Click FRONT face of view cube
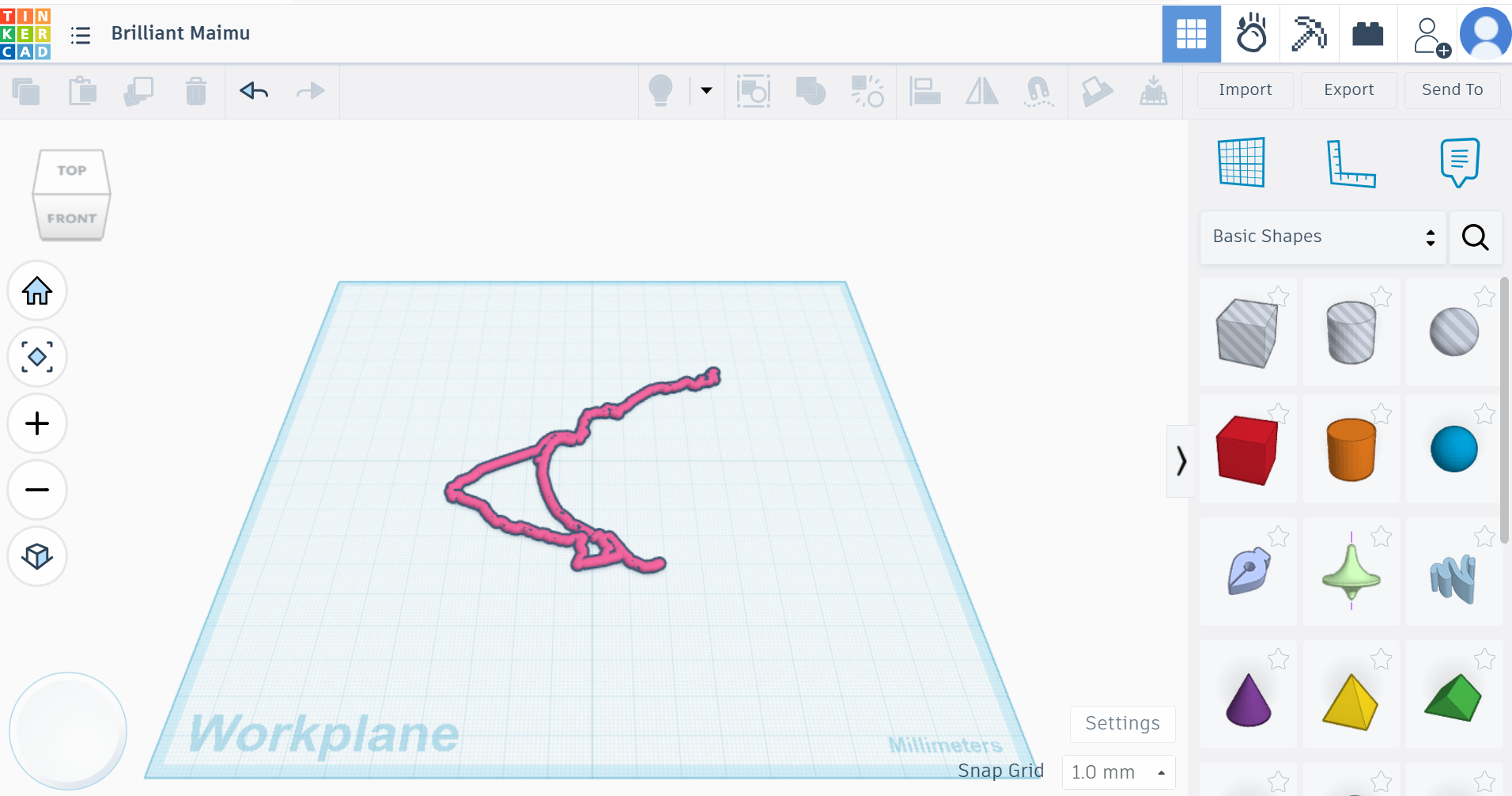Screen dimensions: 1512x796 [x=71, y=218]
